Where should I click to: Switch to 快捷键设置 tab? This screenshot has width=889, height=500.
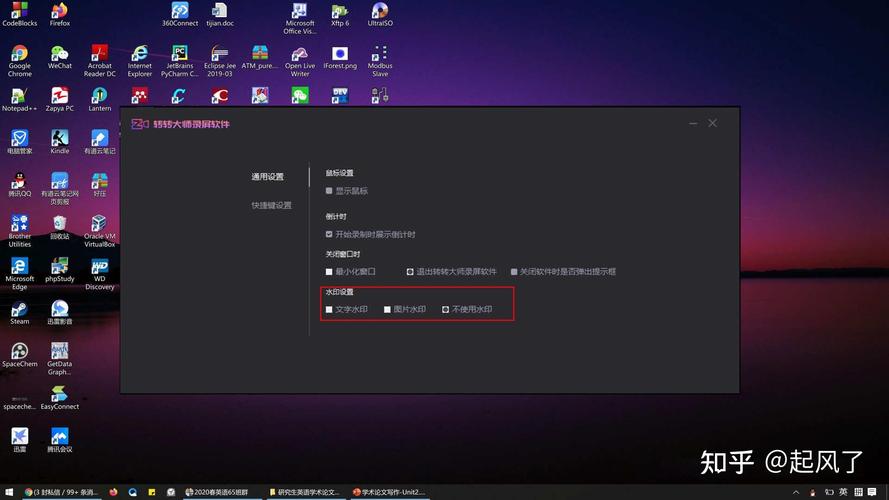point(272,205)
